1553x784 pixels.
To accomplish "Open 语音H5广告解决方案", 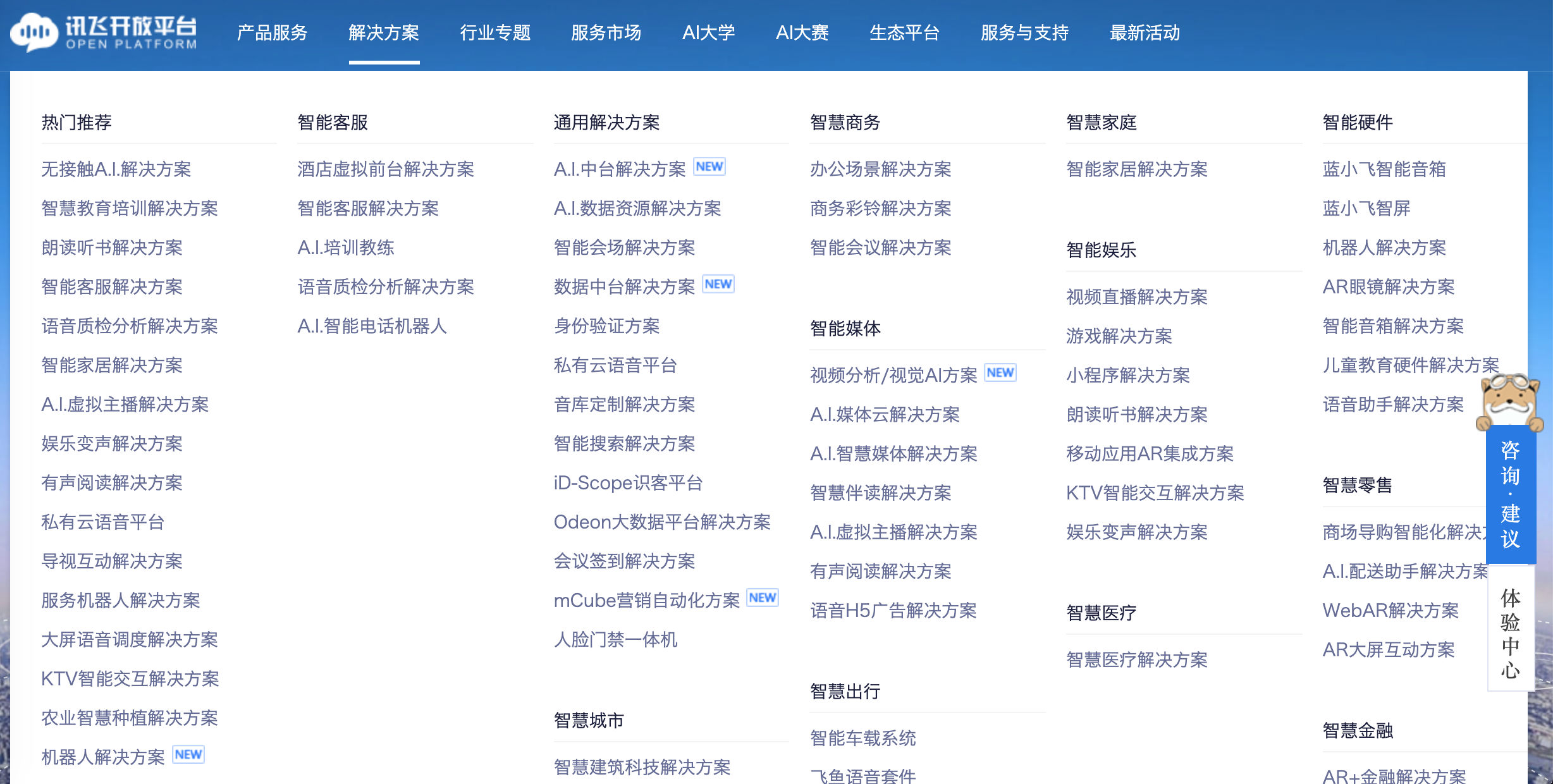I will [893, 611].
